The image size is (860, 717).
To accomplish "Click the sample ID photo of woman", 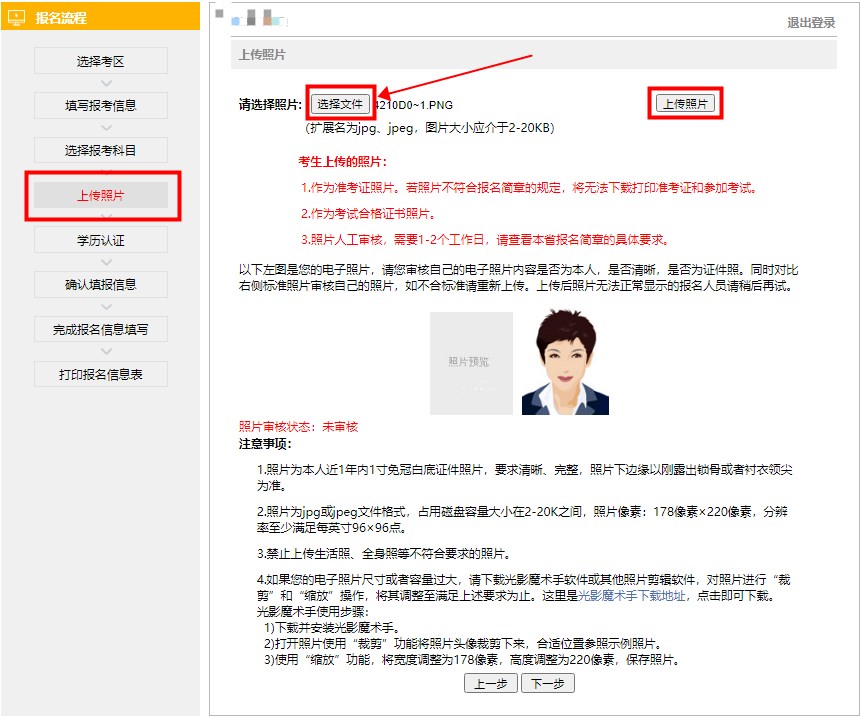I will 565,362.
